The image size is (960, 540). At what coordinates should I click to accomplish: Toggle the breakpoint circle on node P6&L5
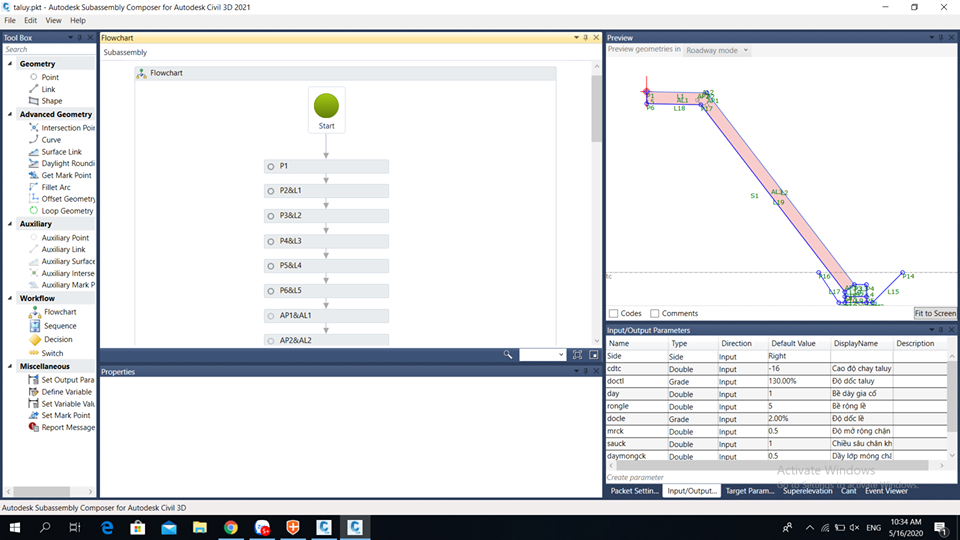271,291
